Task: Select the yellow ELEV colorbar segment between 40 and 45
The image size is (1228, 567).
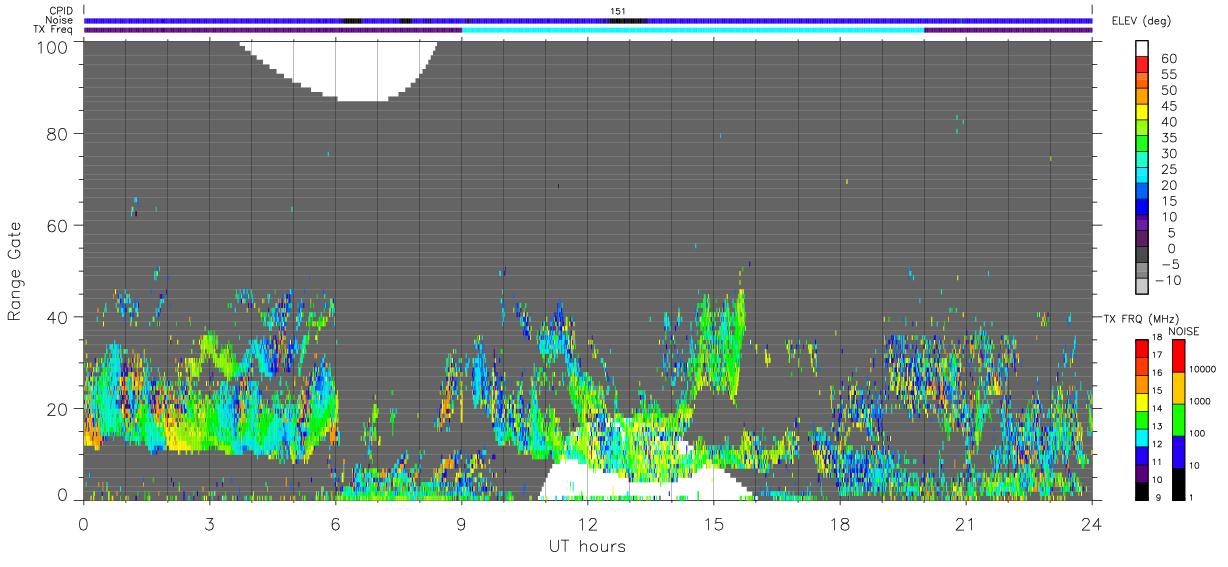Action: click(x=1142, y=113)
